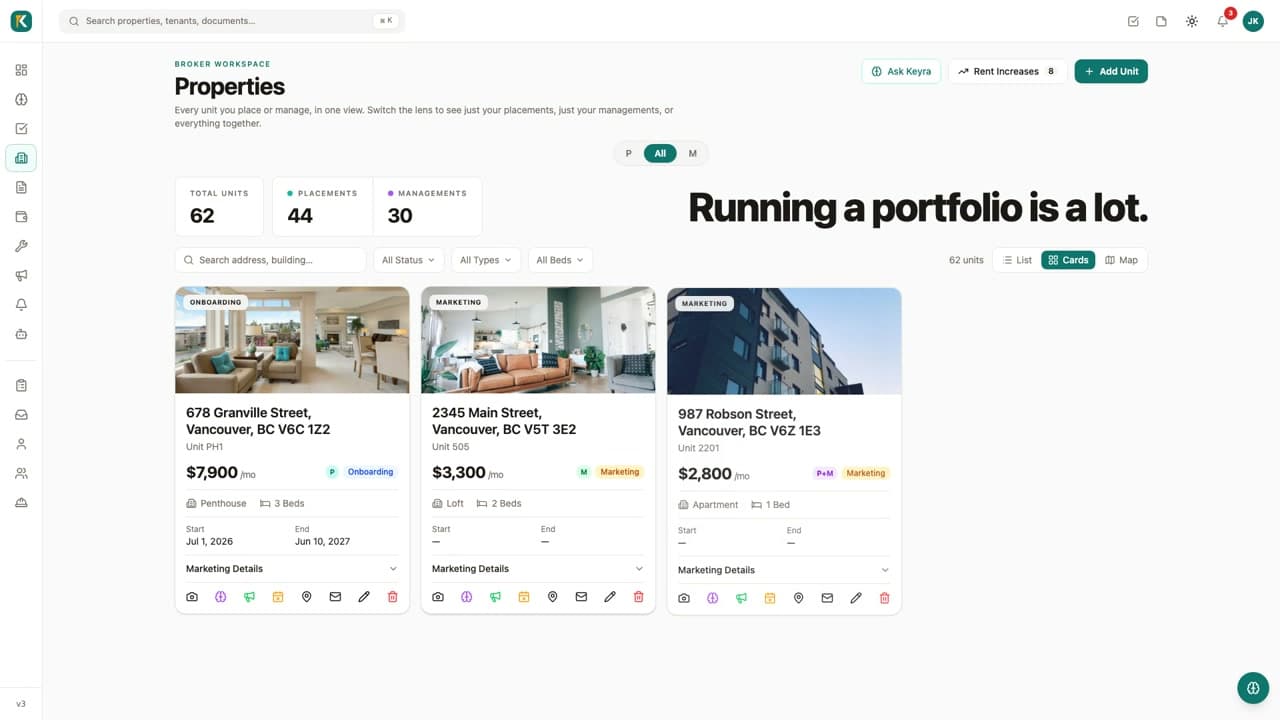Delete 678 Granville Street with trash icon
The image size is (1280, 720).
click(x=392, y=597)
